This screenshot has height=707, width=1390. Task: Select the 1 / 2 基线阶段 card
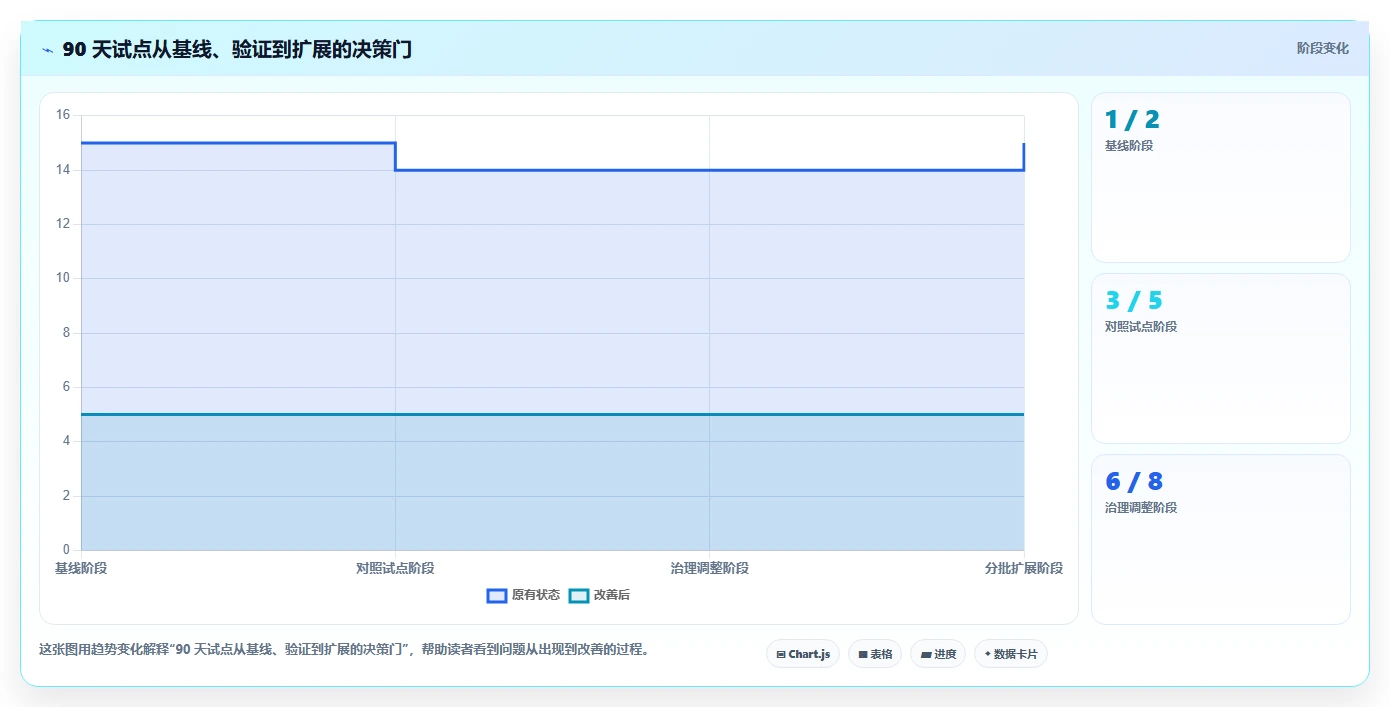tap(1220, 177)
